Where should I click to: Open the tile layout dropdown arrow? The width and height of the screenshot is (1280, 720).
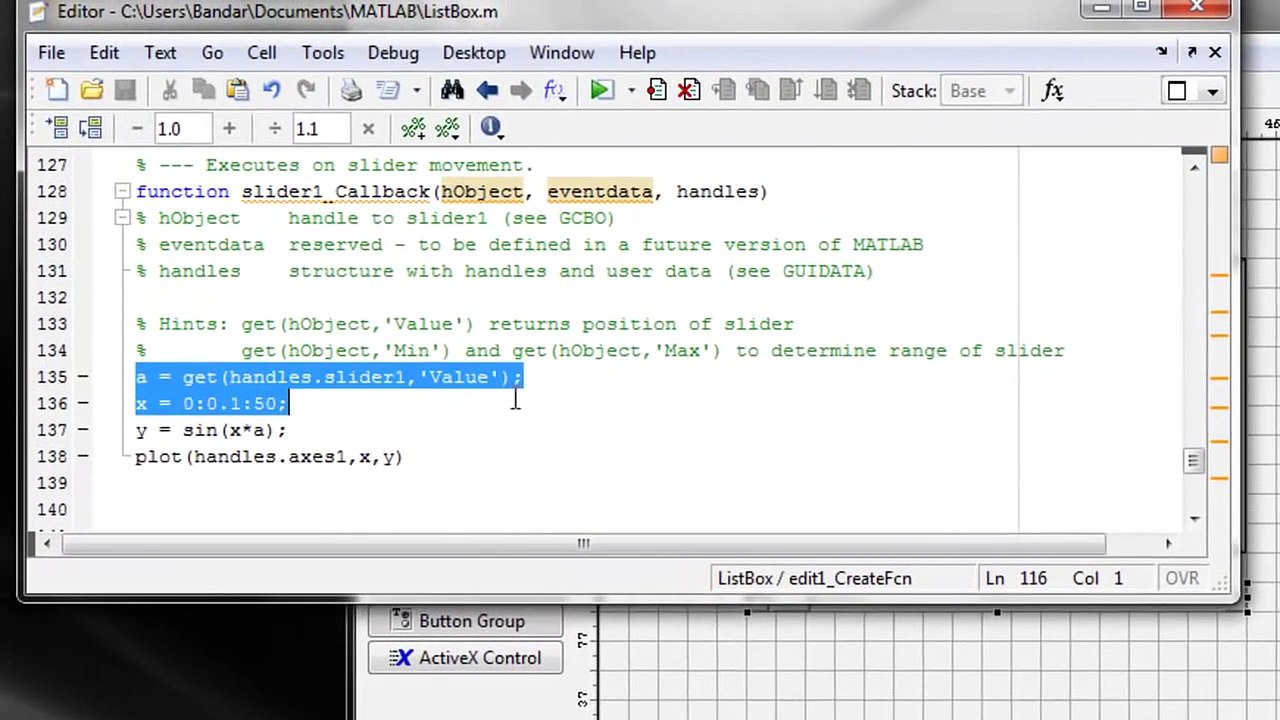(x=1213, y=91)
